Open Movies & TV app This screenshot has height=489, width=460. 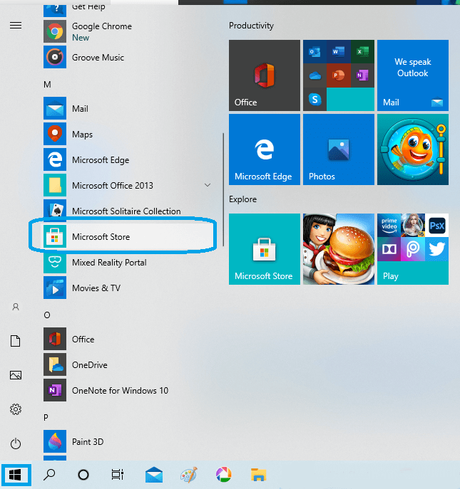pyautogui.click(x=127, y=288)
